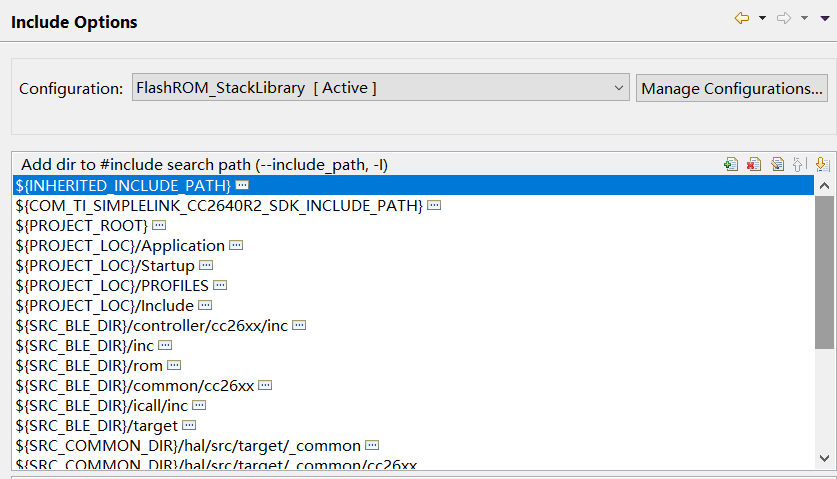Click ellipsis after ${SRC_BLE_DIR}/rom entry
Viewport: 837px width, 479px height.
tap(174, 366)
